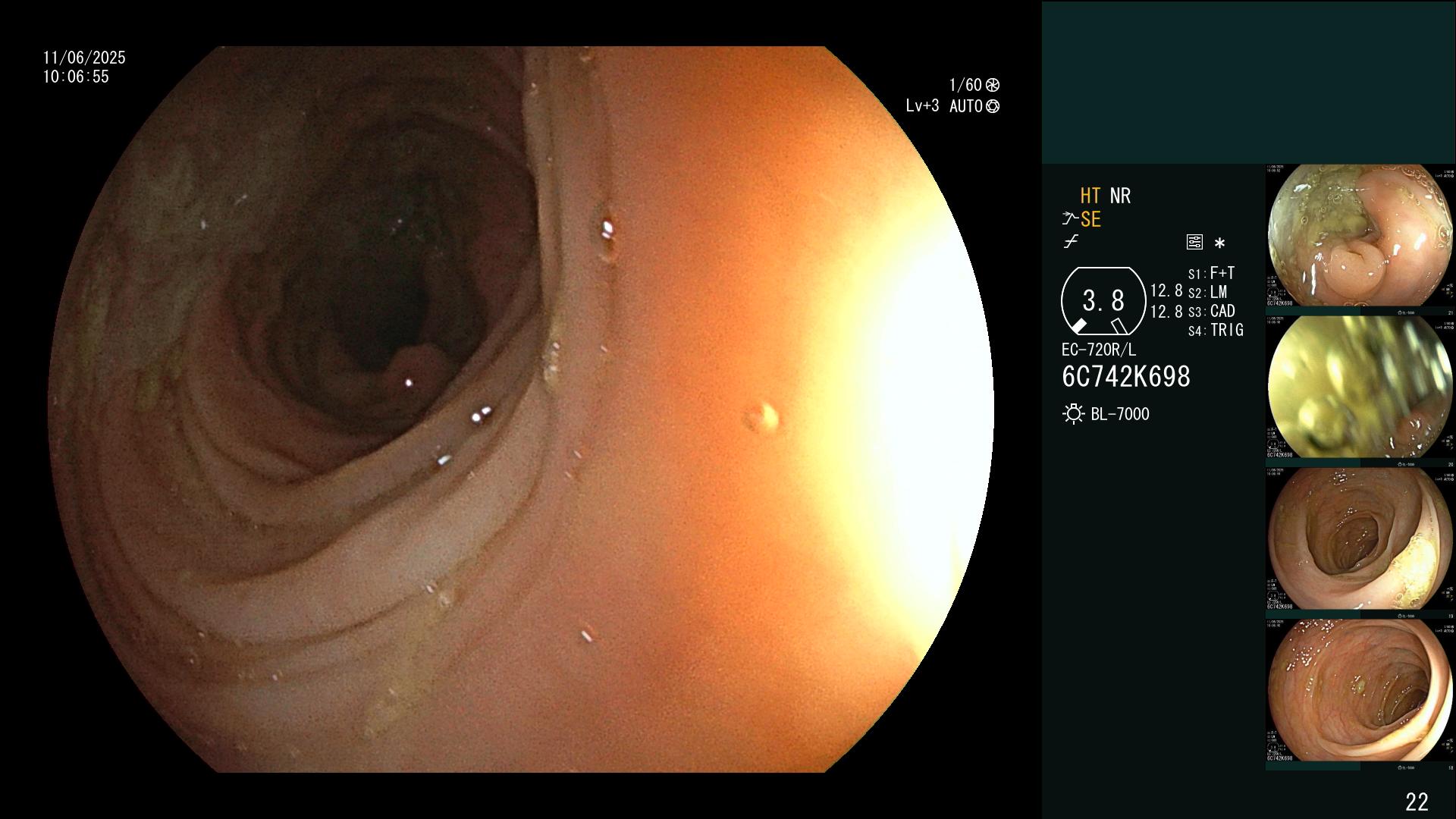The width and height of the screenshot is (1456, 819).
Task: Click the AUTO iris icon
Action: pos(993,106)
